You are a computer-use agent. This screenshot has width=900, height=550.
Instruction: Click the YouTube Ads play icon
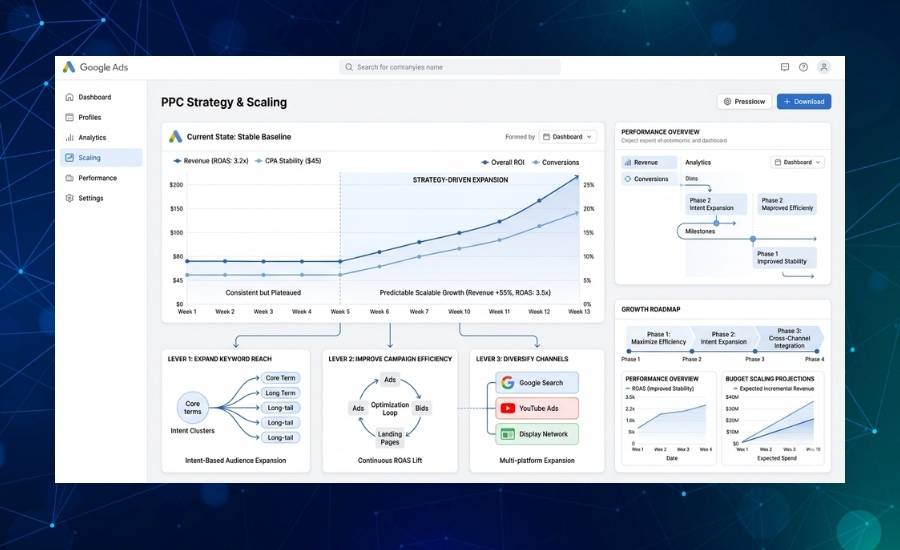coord(507,408)
